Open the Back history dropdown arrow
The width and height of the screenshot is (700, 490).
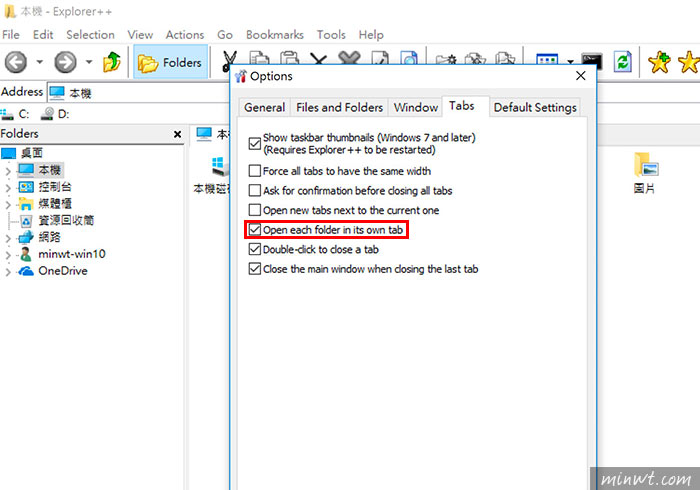[x=39, y=62]
